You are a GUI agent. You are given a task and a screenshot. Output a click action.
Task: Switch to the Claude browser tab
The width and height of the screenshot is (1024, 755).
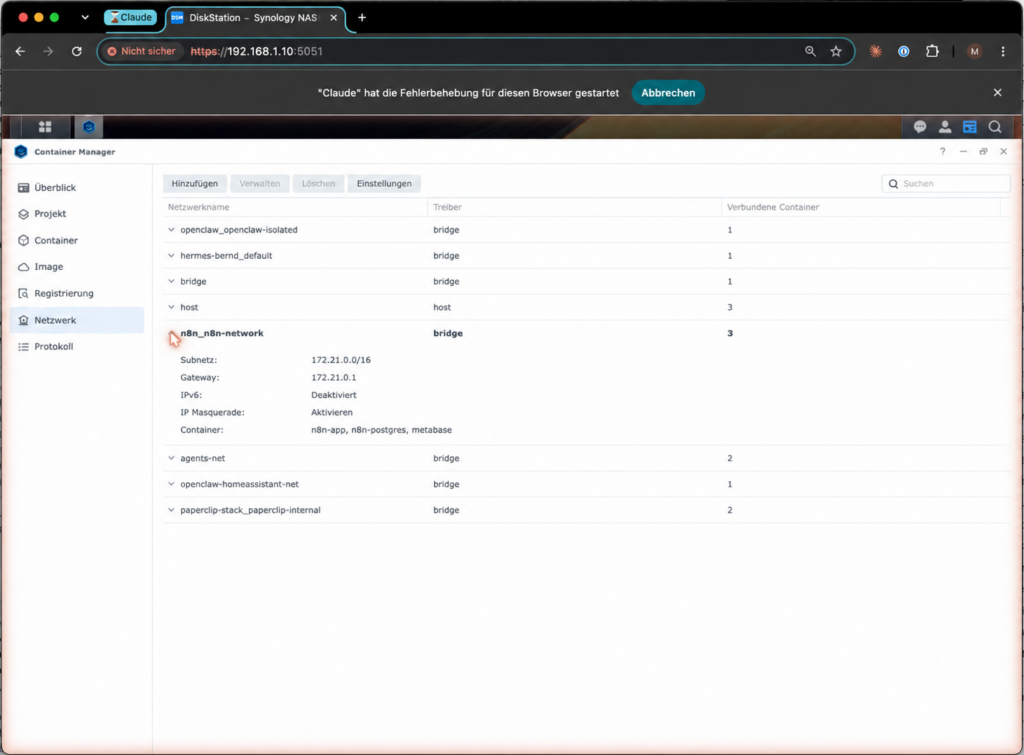131,18
